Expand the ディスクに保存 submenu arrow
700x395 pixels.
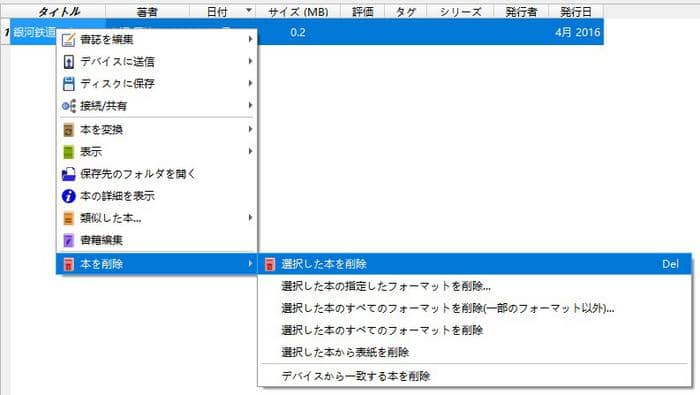250,83
